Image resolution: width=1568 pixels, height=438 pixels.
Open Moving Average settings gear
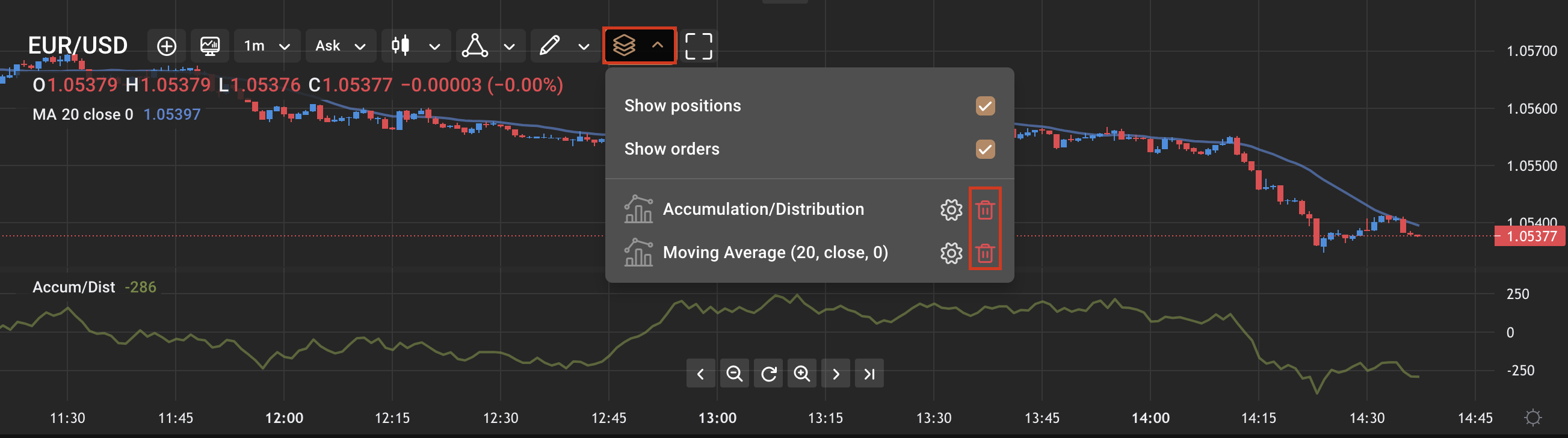coord(951,253)
